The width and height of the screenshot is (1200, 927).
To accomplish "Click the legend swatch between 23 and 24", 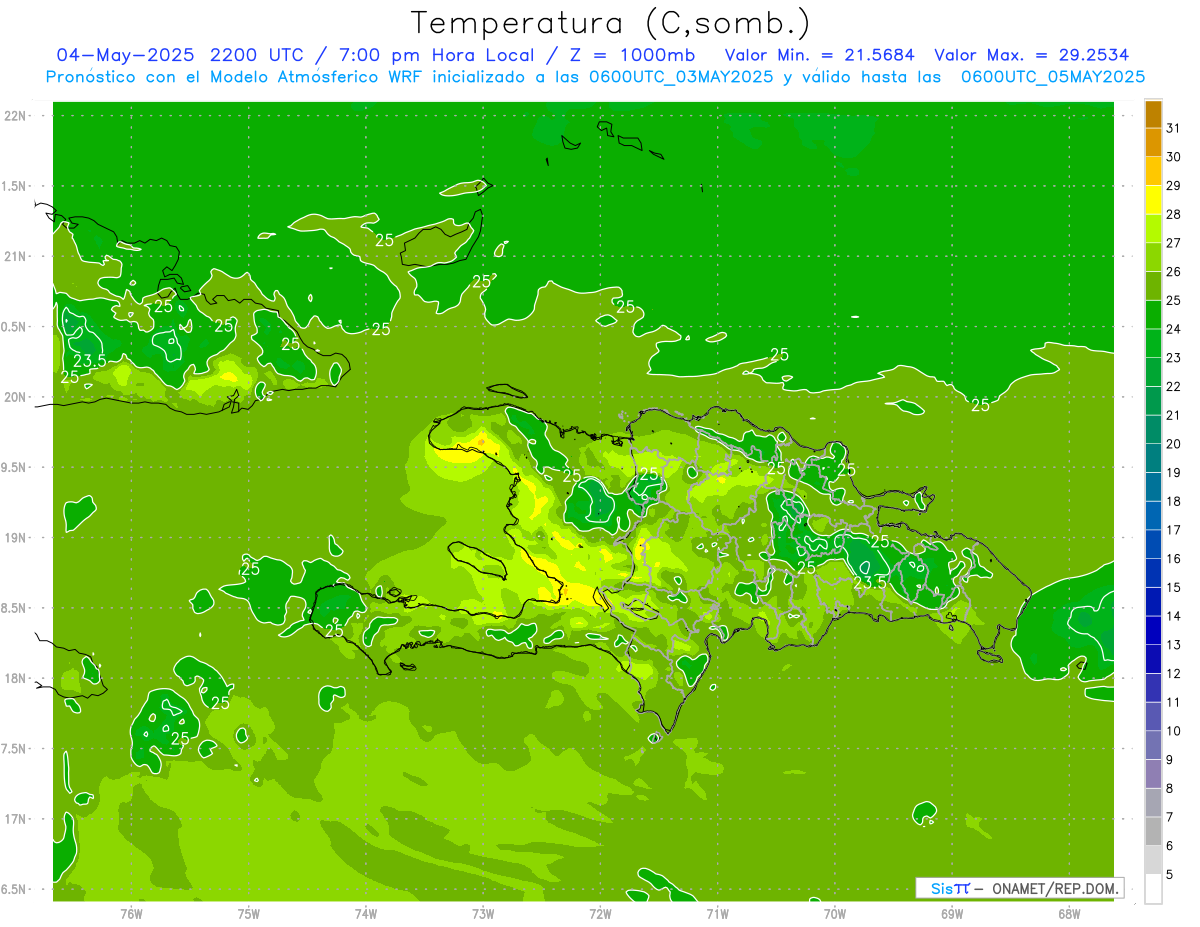I will [x=1153, y=343].
